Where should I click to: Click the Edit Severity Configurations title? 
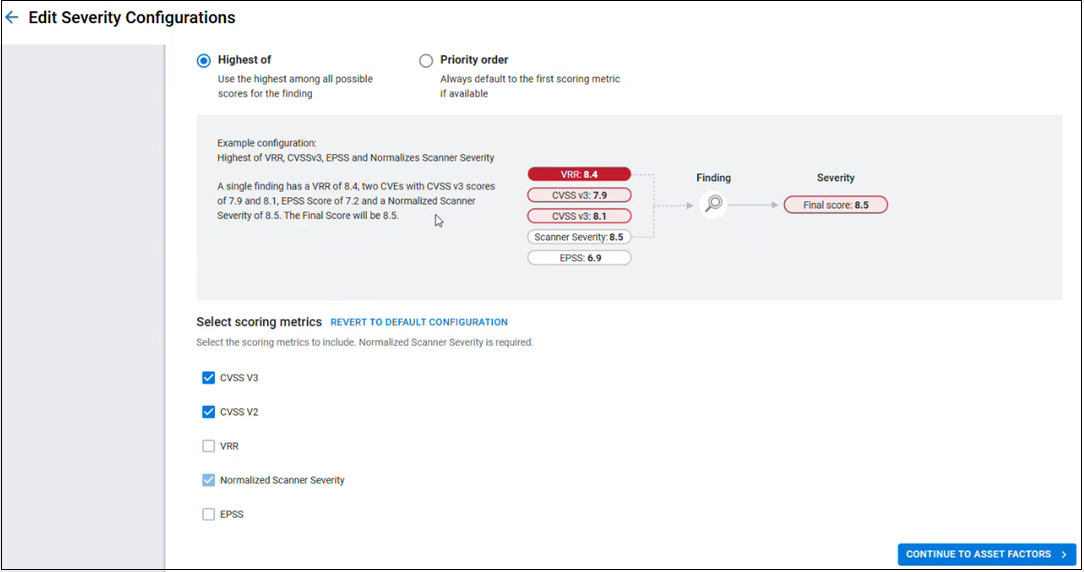(x=132, y=18)
